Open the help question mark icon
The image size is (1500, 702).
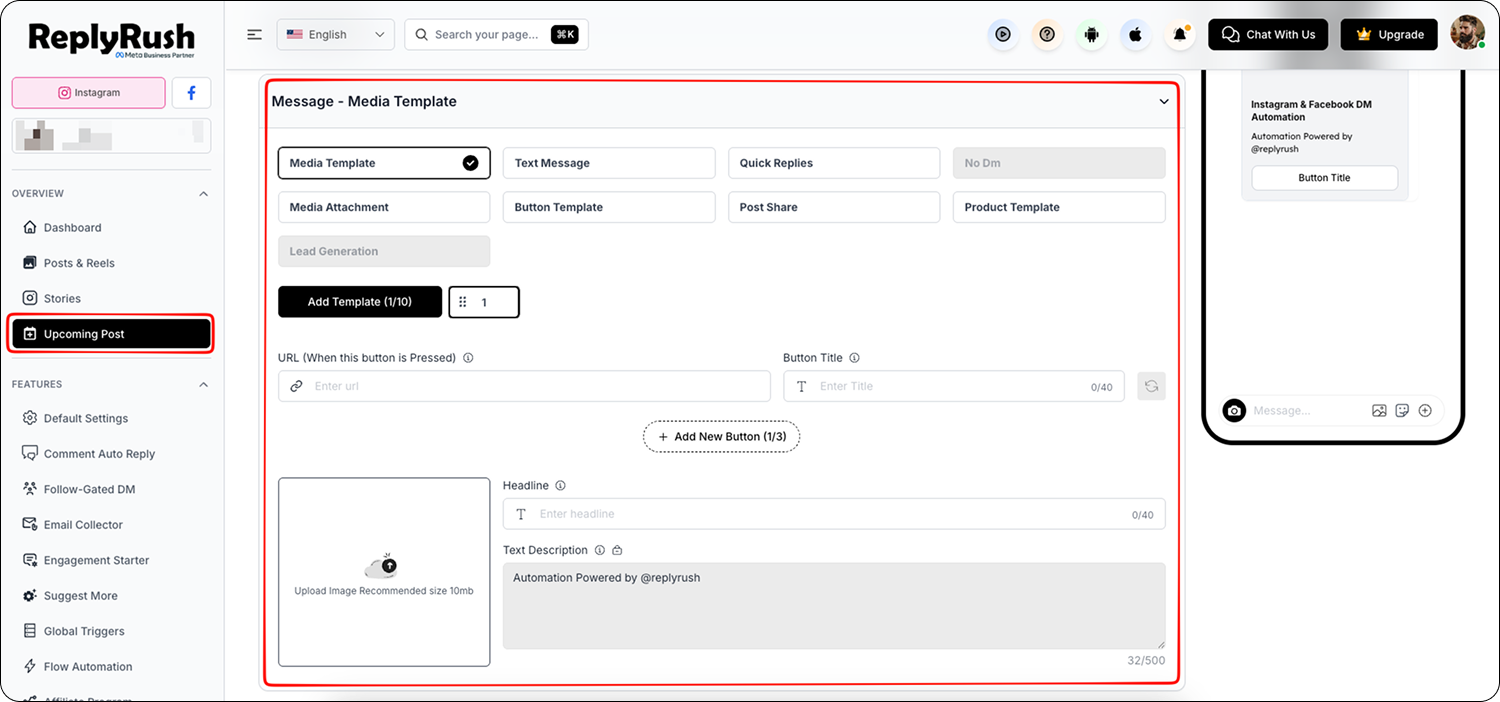pyautogui.click(x=1047, y=34)
